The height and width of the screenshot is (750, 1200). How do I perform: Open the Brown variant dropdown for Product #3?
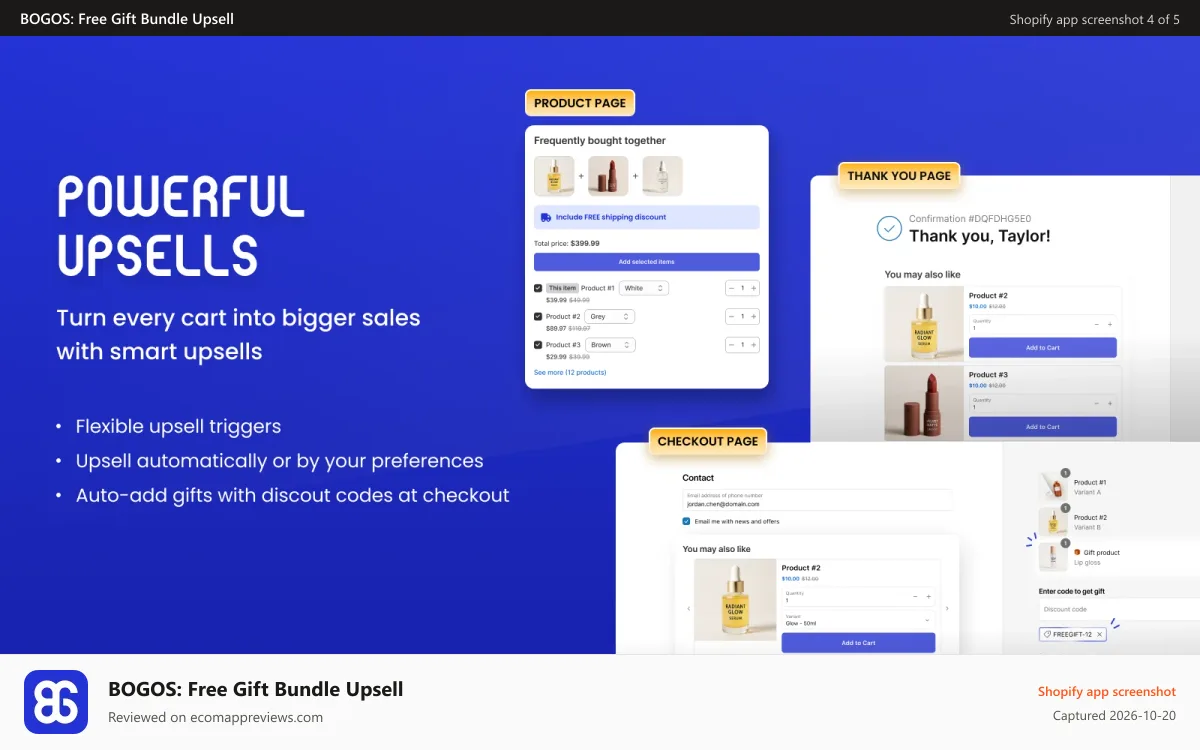coord(610,345)
